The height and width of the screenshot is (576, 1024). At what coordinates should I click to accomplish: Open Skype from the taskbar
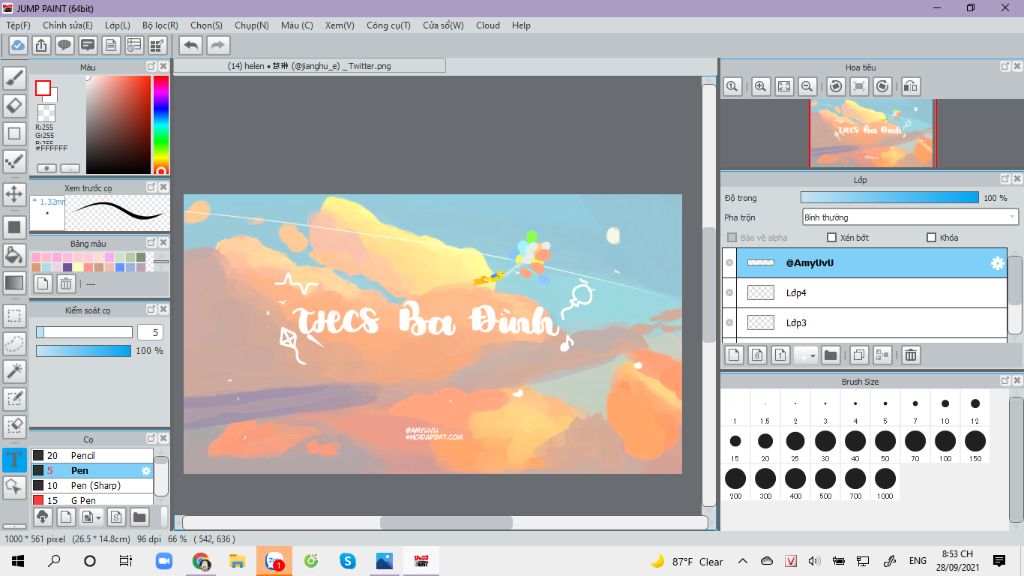pos(347,561)
